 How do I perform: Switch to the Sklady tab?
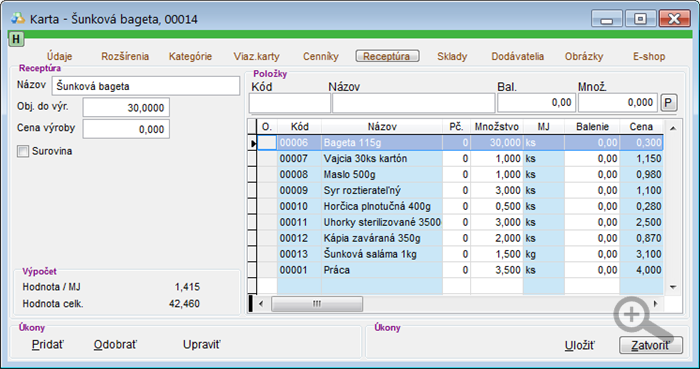pos(452,56)
